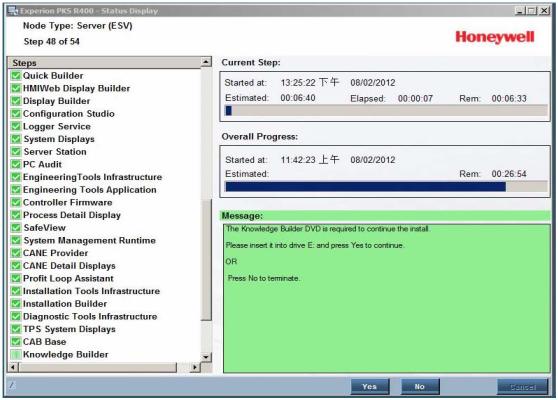Click green checkmark icon beside CANE Detail Displays
Image resolution: width=558 pixels, height=400 pixels.
click(16, 265)
